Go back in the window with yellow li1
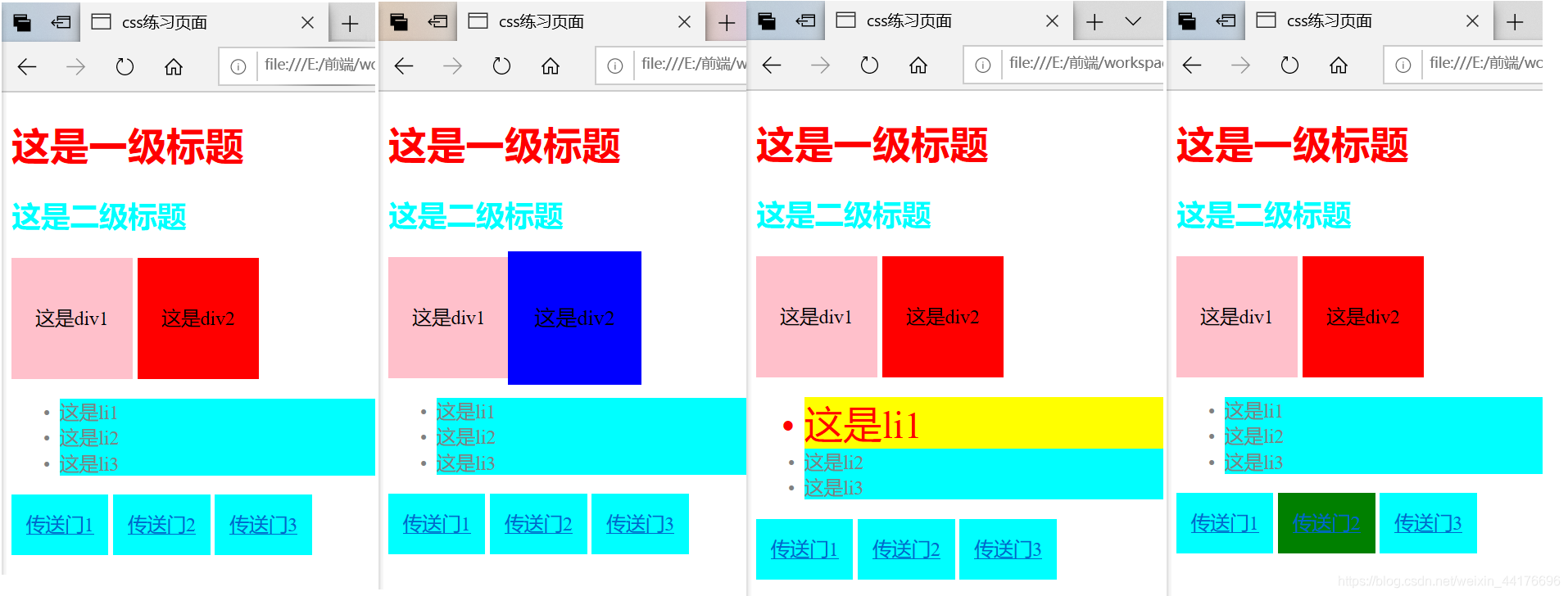Screen dimensions: 1568x596 coord(772,65)
